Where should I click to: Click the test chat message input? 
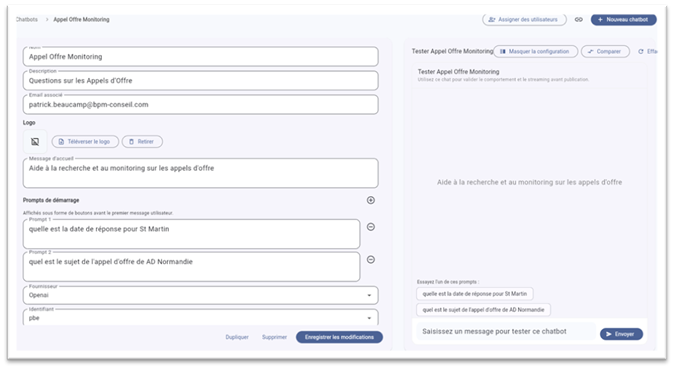pyautogui.click(x=506, y=332)
